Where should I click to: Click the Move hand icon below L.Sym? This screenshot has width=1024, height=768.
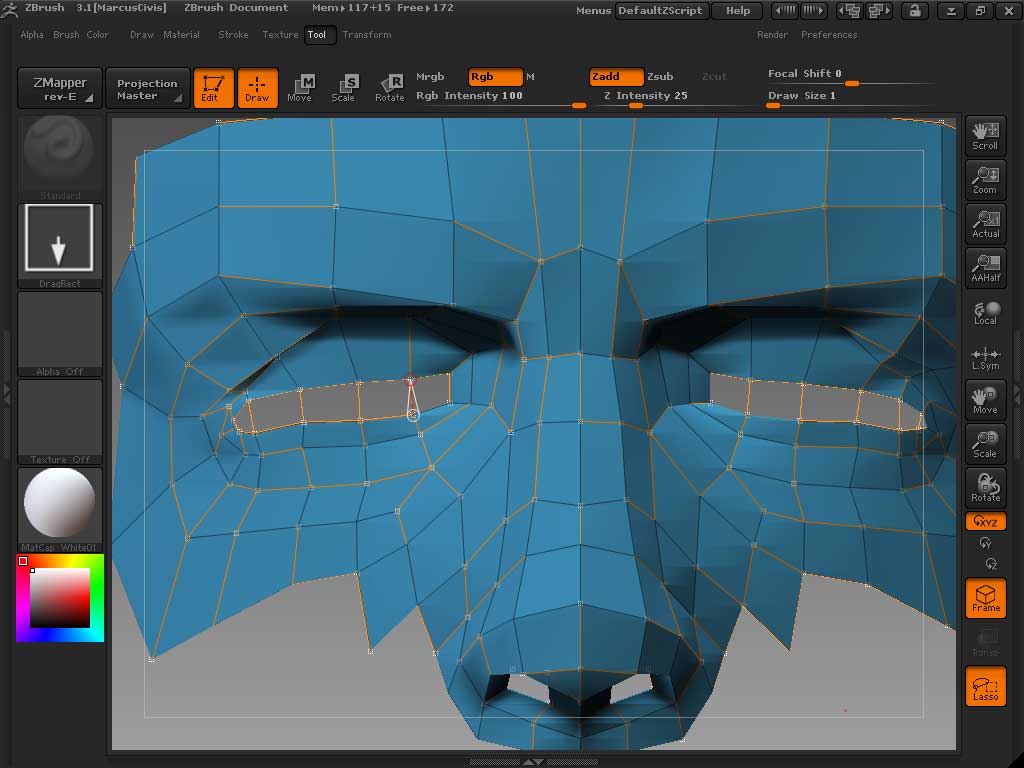point(985,400)
